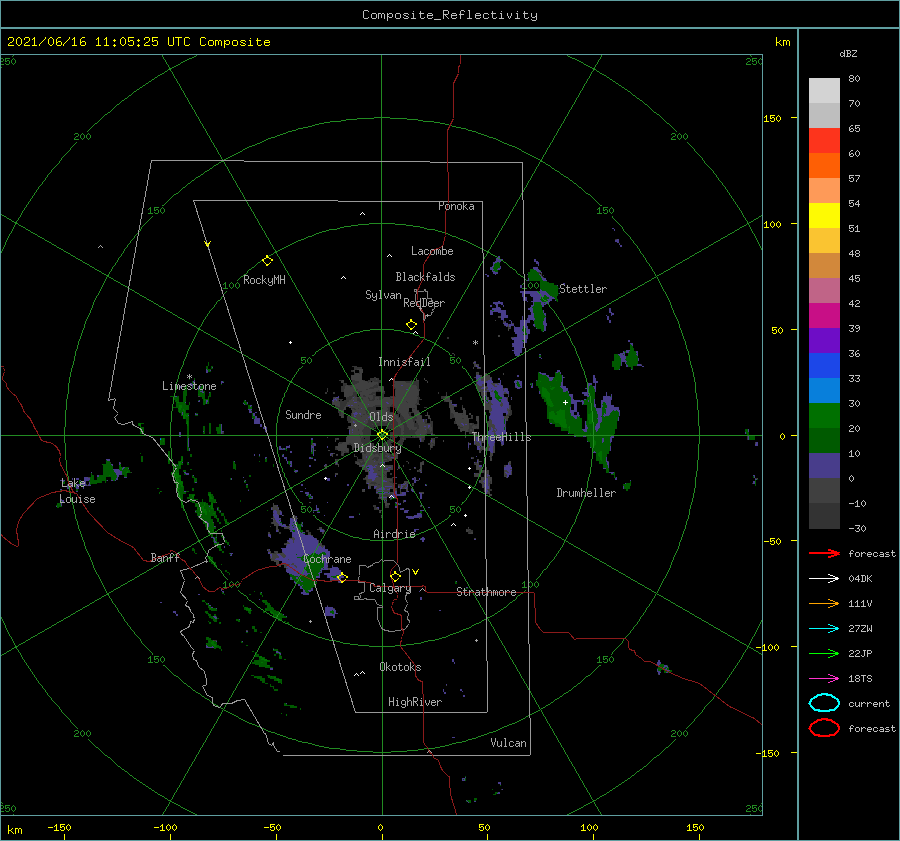Click the green 22JP arrow icon
The width and height of the screenshot is (900, 841).
(x=824, y=653)
